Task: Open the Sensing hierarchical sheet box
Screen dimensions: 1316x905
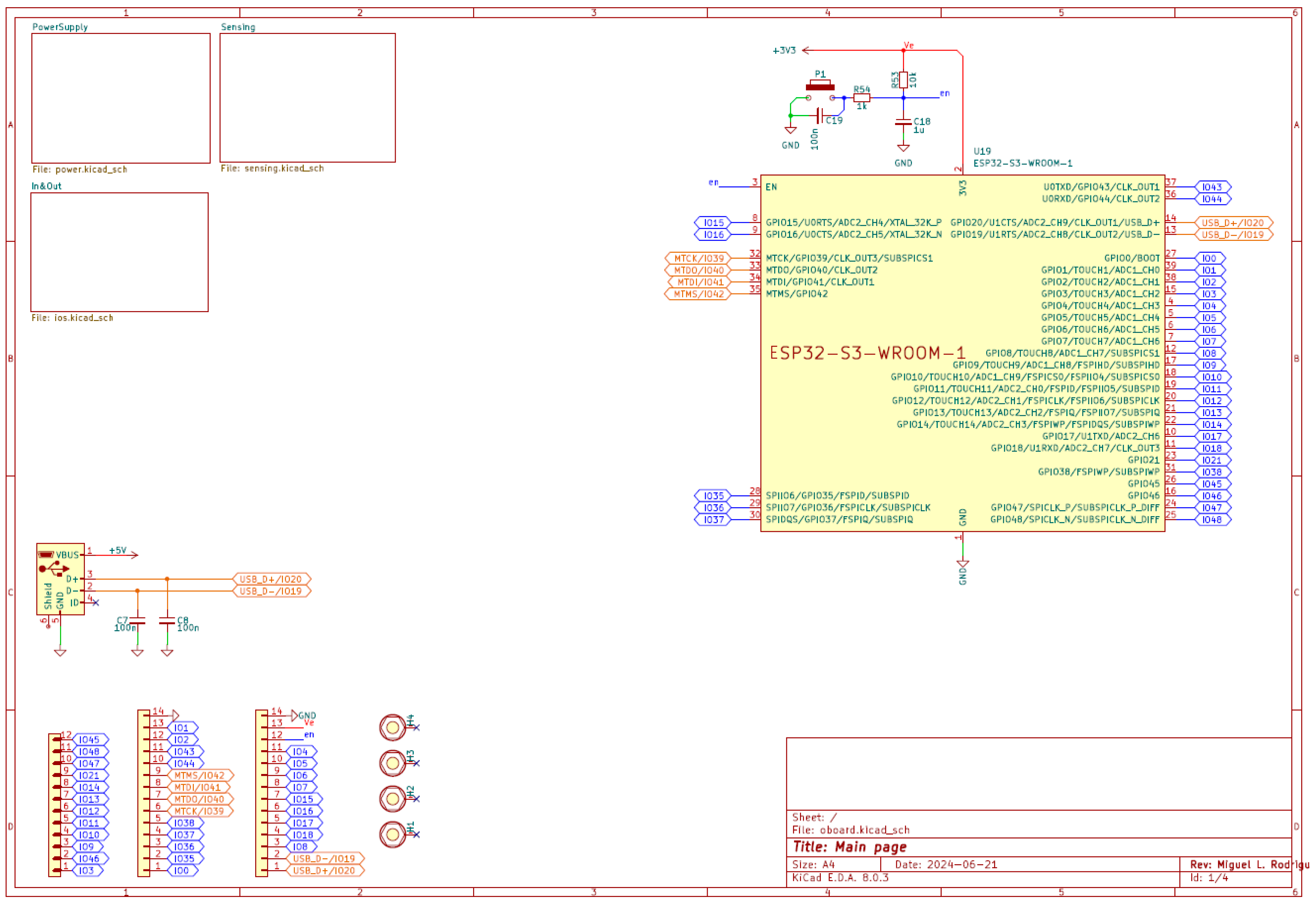Action: 307,98
